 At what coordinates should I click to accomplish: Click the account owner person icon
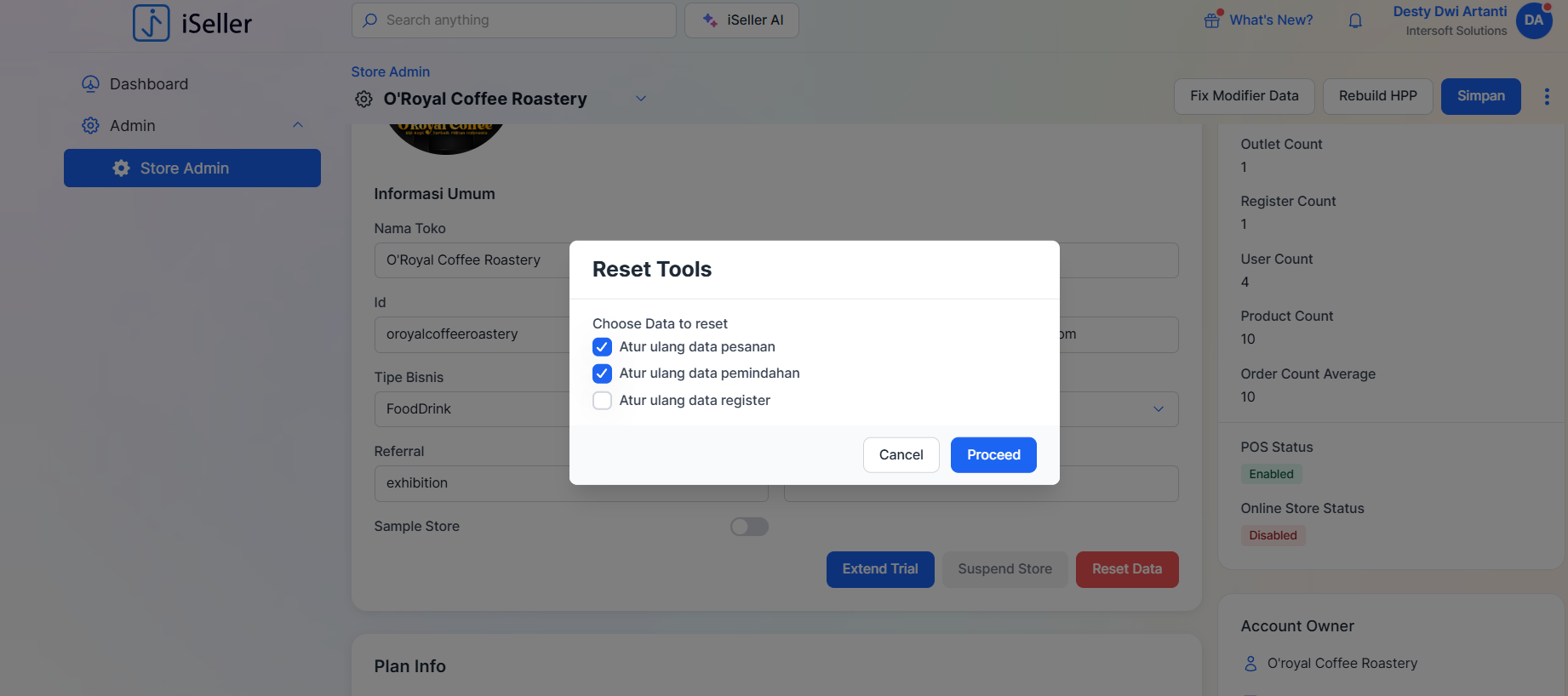(x=1250, y=664)
